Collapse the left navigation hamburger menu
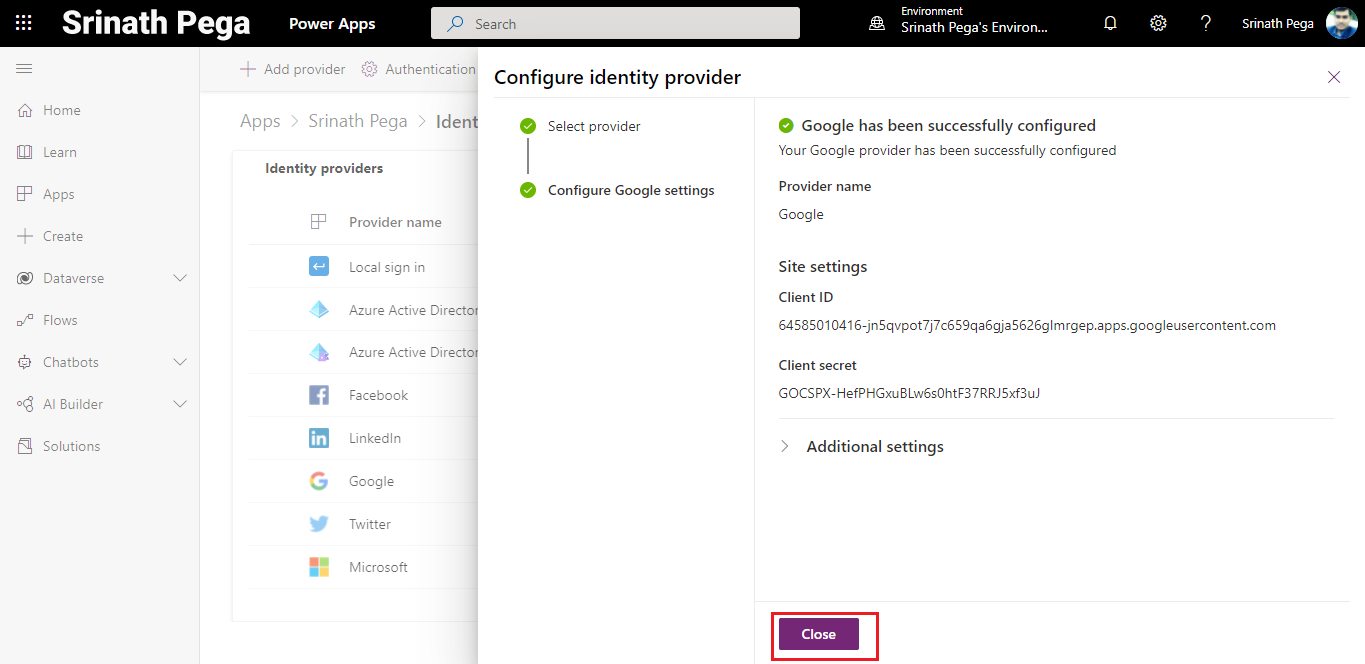Image resolution: width=1365 pixels, height=664 pixels. (24, 68)
